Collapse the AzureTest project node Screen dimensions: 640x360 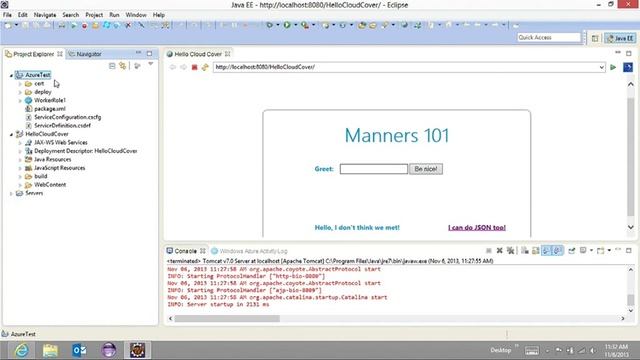11,75
